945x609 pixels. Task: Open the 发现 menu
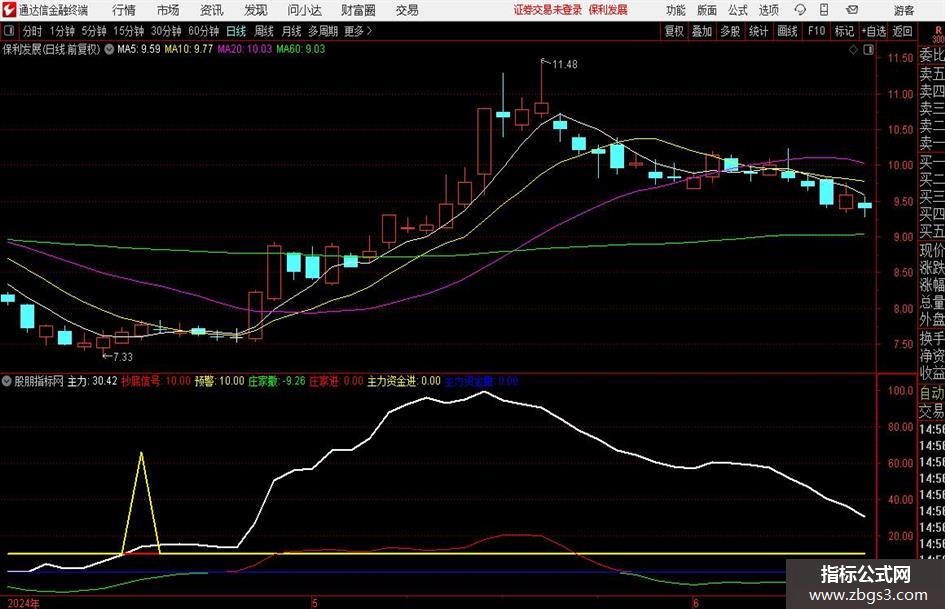(256, 10)
